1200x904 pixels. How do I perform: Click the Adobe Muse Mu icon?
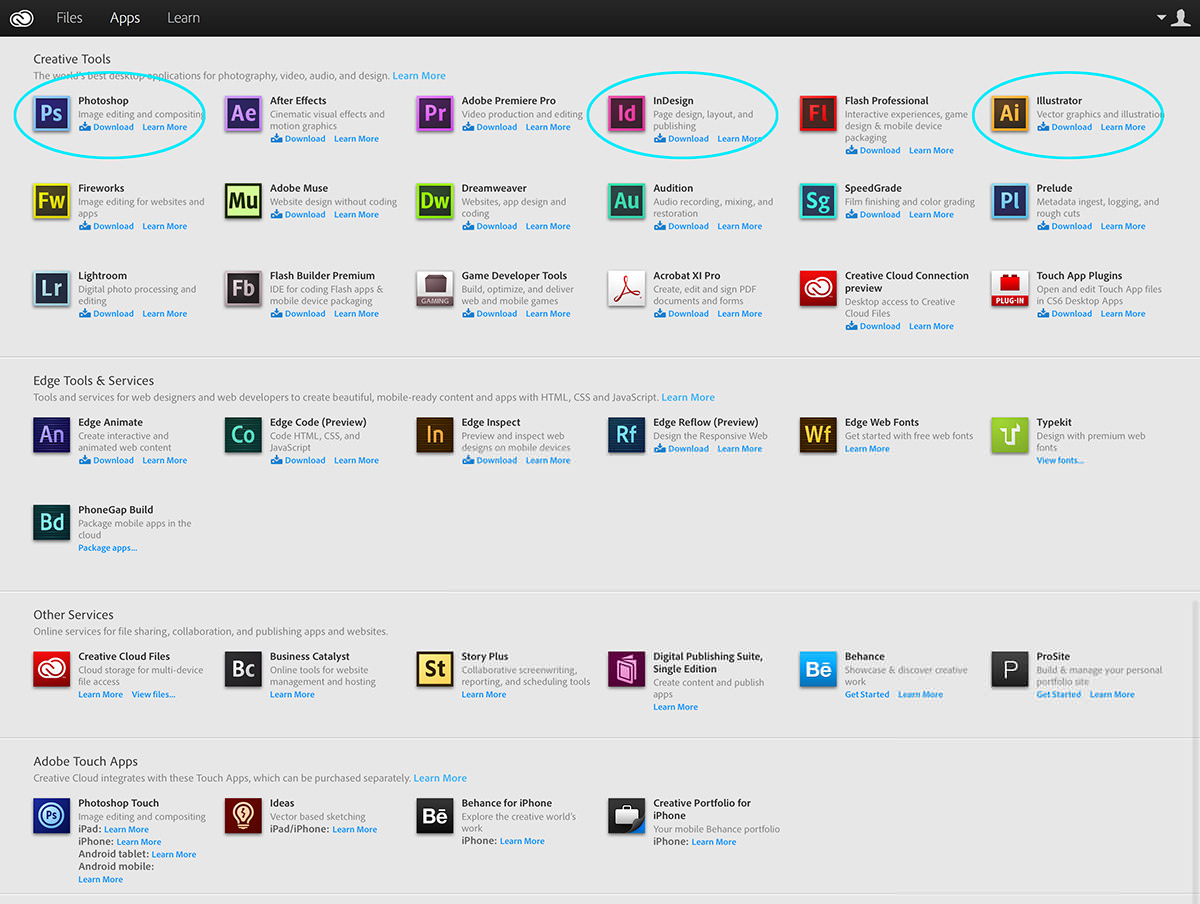pyautogui.click(x=243, y=201)
